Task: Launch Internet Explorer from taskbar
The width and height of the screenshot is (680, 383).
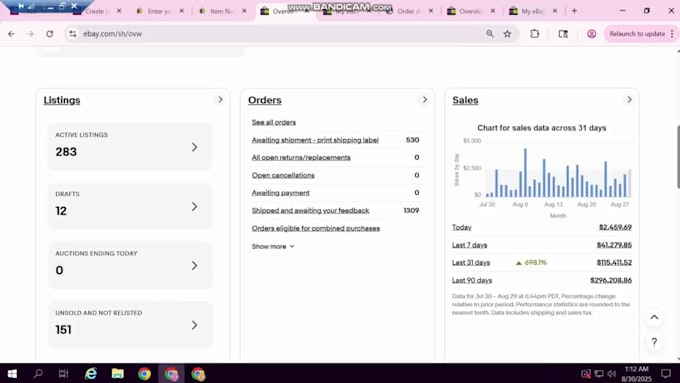Action: click(x=91, y=373)
